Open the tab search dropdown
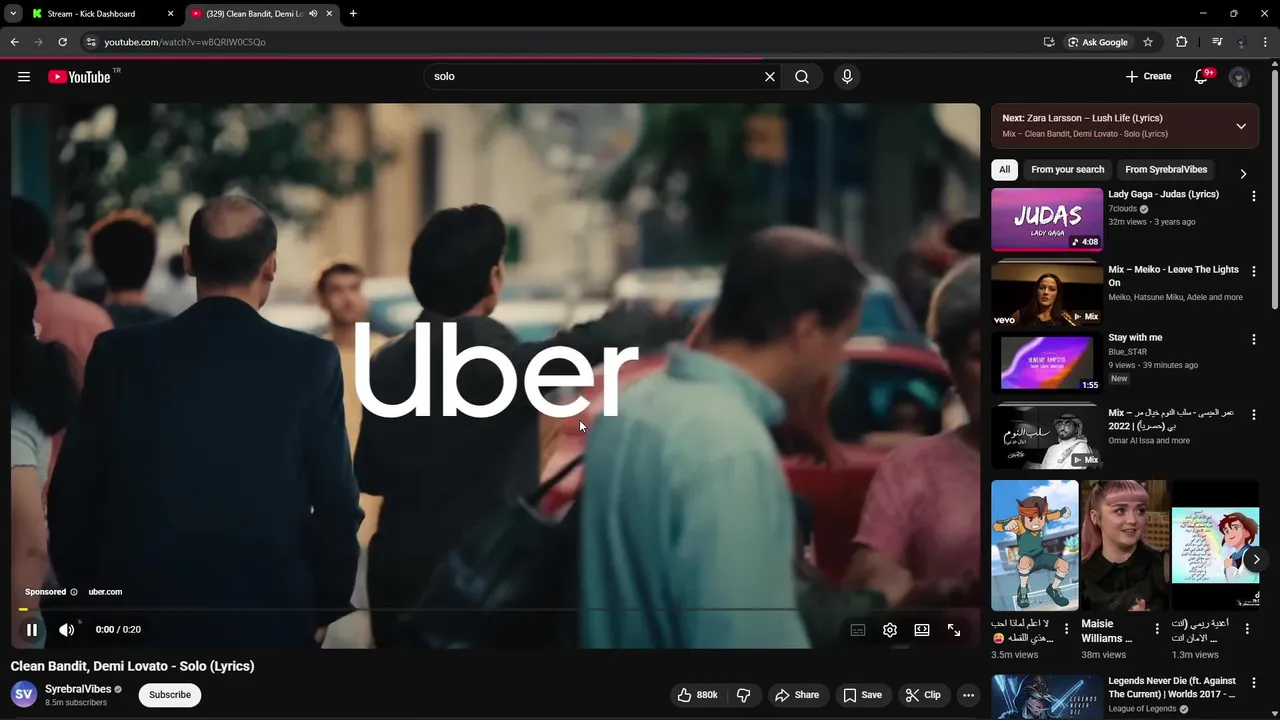Image resolution: width=1280 pixels, height=720 pixels. pos(13,14)
